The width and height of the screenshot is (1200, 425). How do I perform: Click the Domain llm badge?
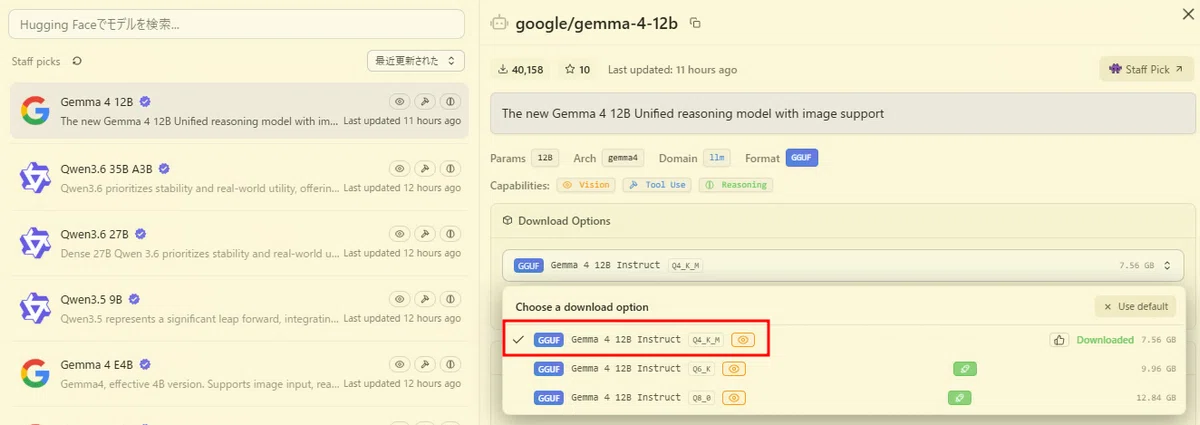(x=716, y=158)
